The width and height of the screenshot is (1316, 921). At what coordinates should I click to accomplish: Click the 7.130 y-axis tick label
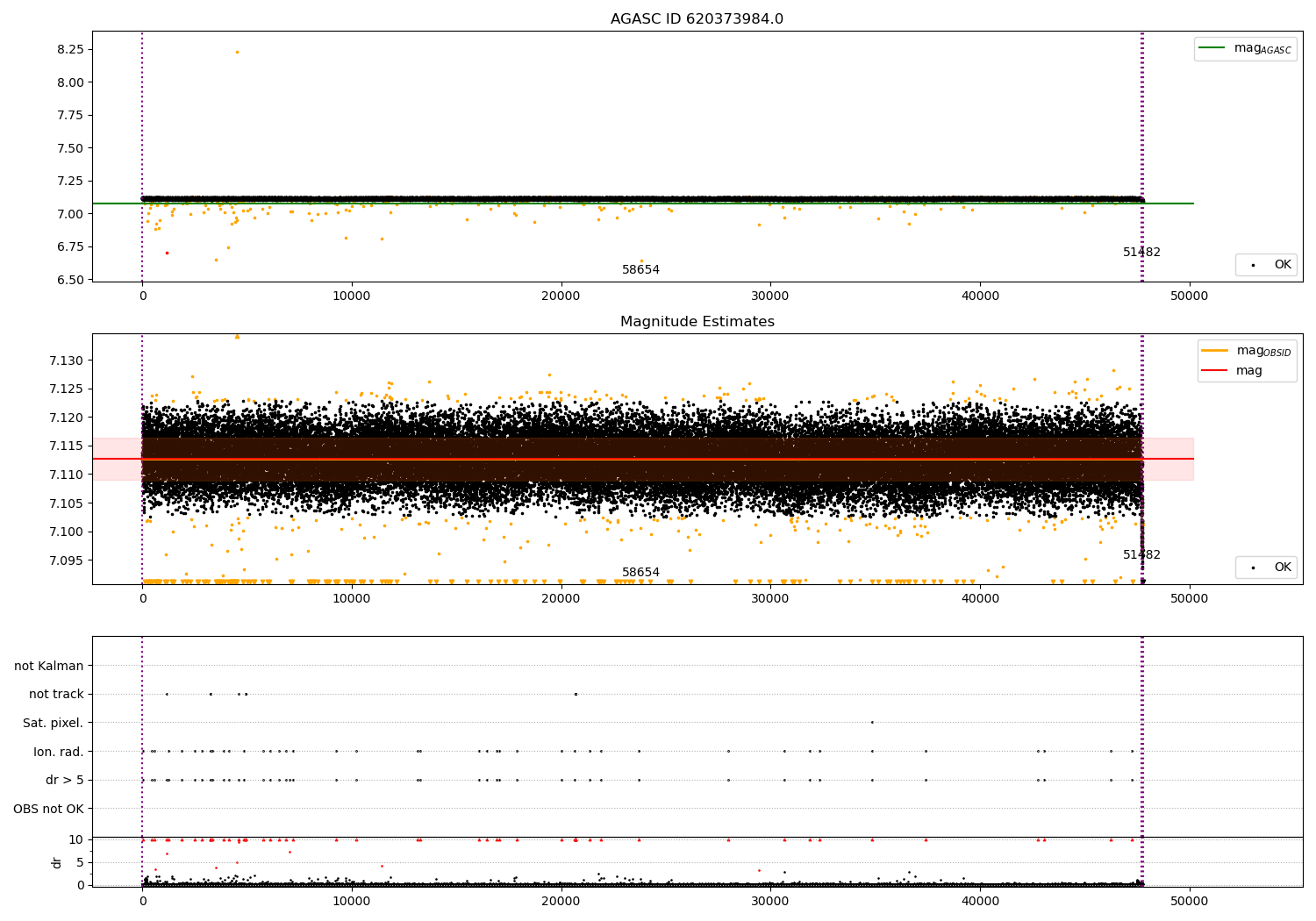pyautogui.click(x=66, y=361)
